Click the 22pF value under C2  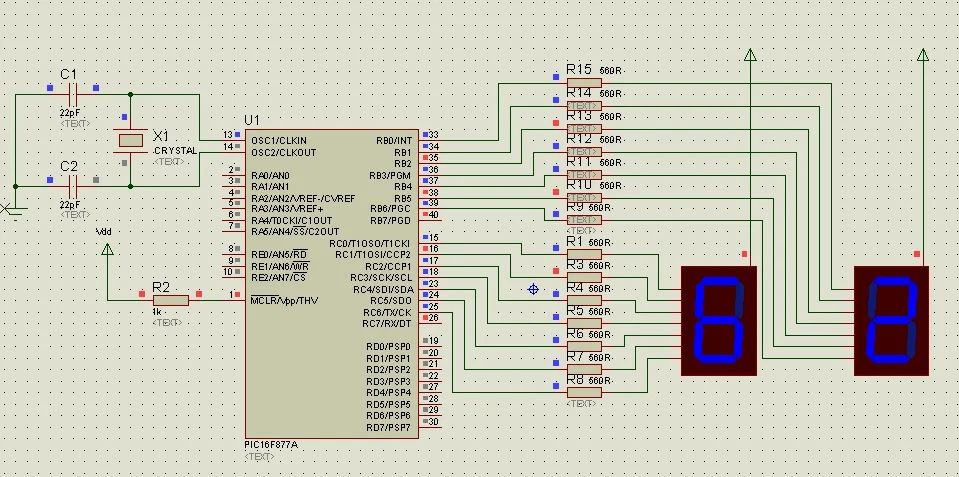pyautogui.click(x=70, y=205)
